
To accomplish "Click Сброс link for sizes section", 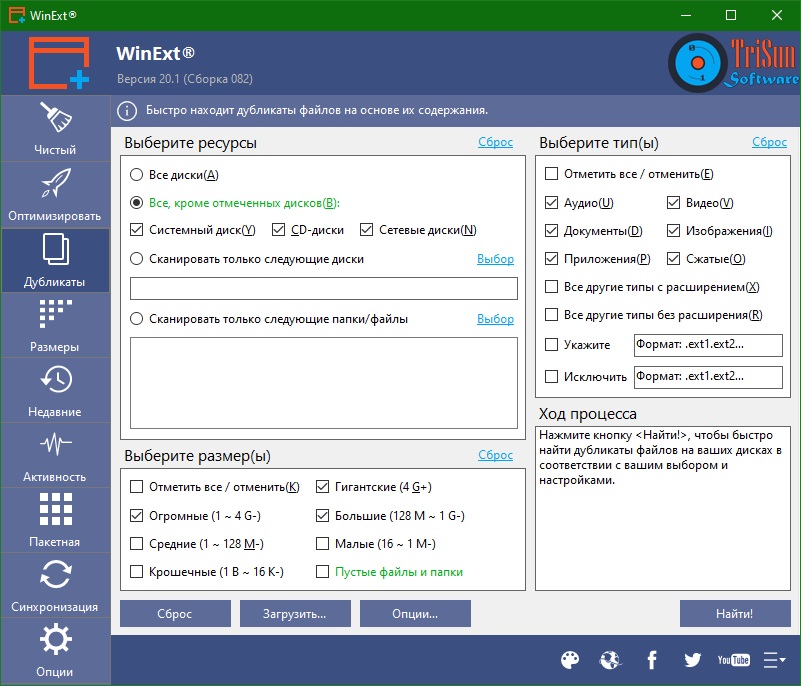I will pyautogui.click(x=495, y=455).
